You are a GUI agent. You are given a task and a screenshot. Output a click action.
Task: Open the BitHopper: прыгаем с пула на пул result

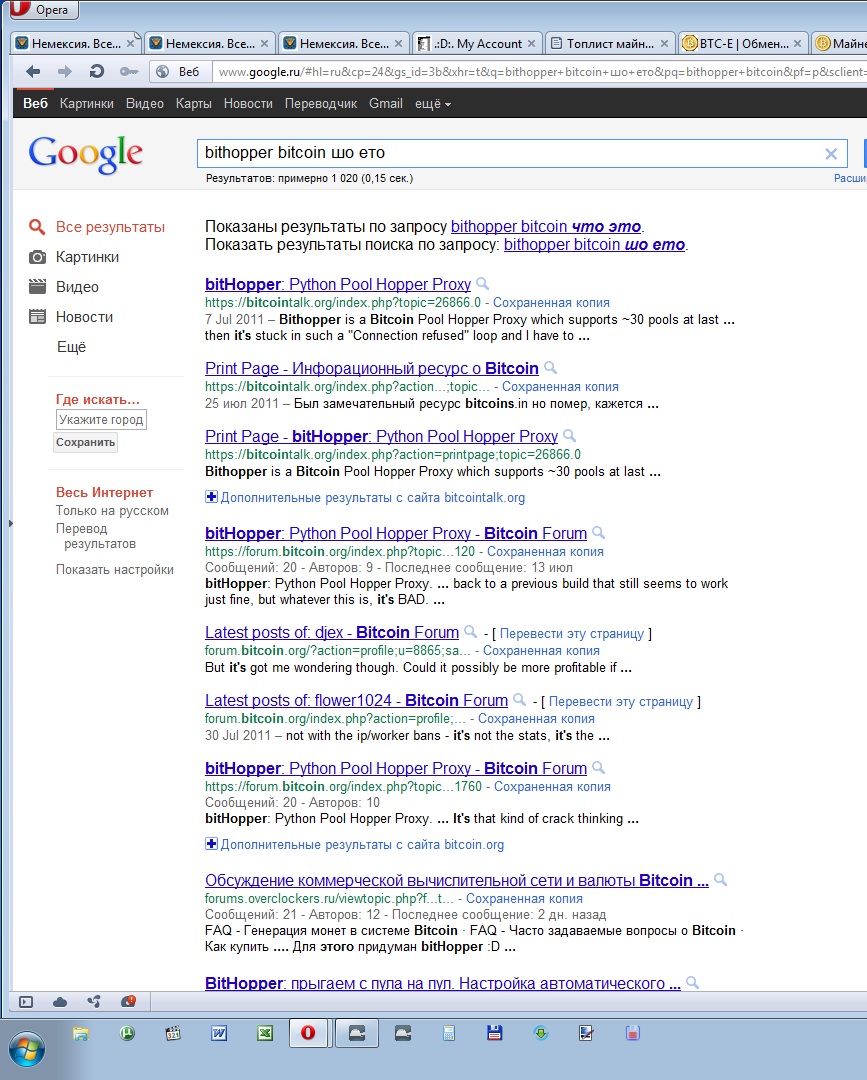tap(443, 983)
